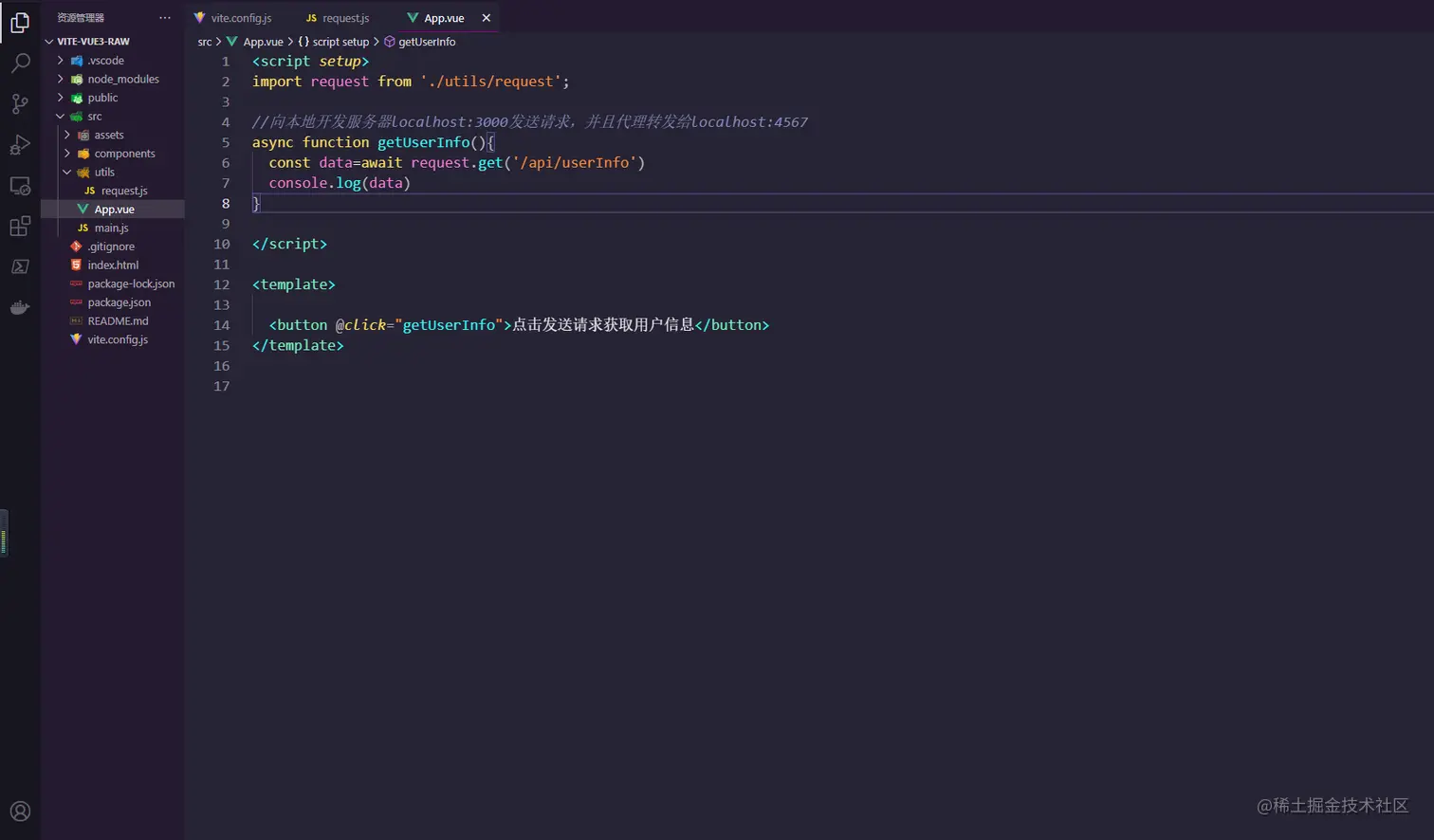Switch to the request.js tab
Viewport: 1434px width, 840px height.
point(345,18)
